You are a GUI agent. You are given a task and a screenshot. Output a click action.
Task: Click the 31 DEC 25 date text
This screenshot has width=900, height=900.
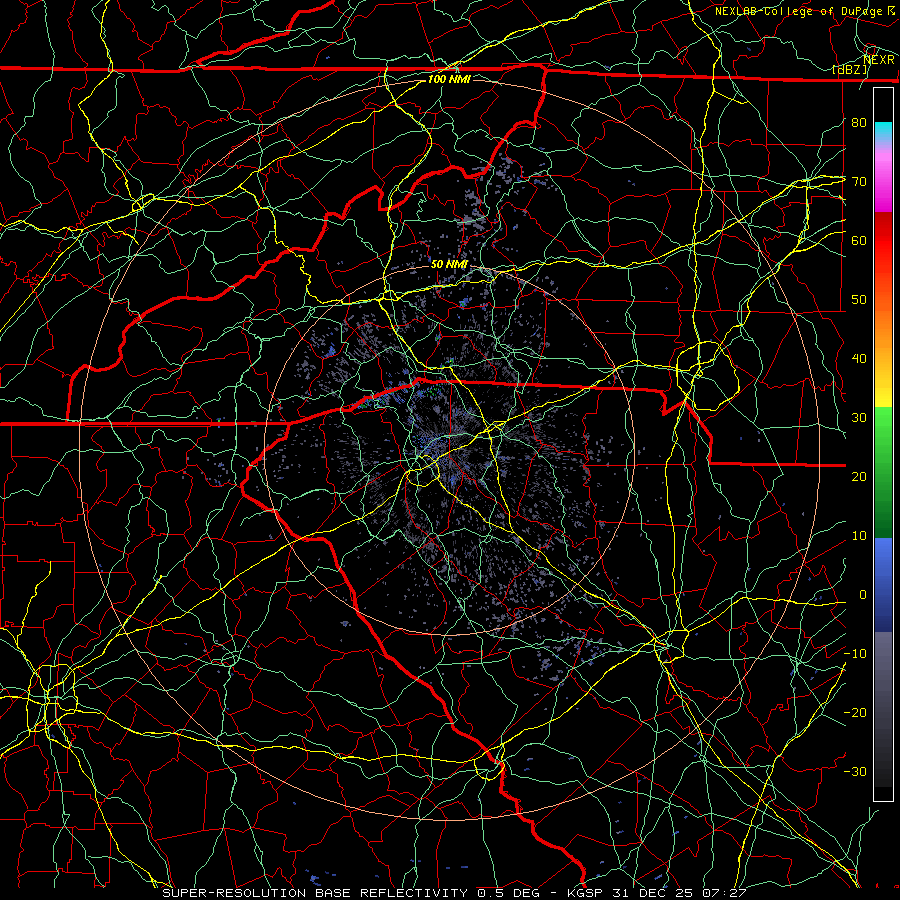[x=652, y=893]
